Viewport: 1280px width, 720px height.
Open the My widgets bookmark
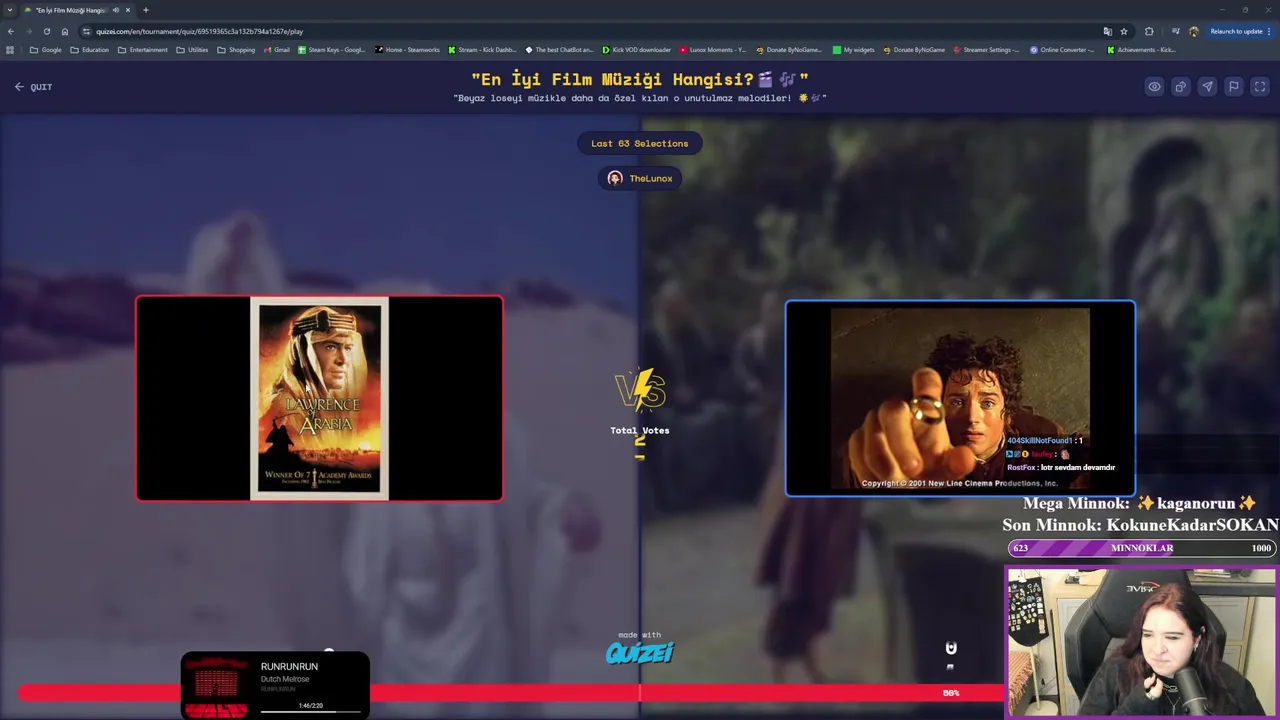pos(853,50)
